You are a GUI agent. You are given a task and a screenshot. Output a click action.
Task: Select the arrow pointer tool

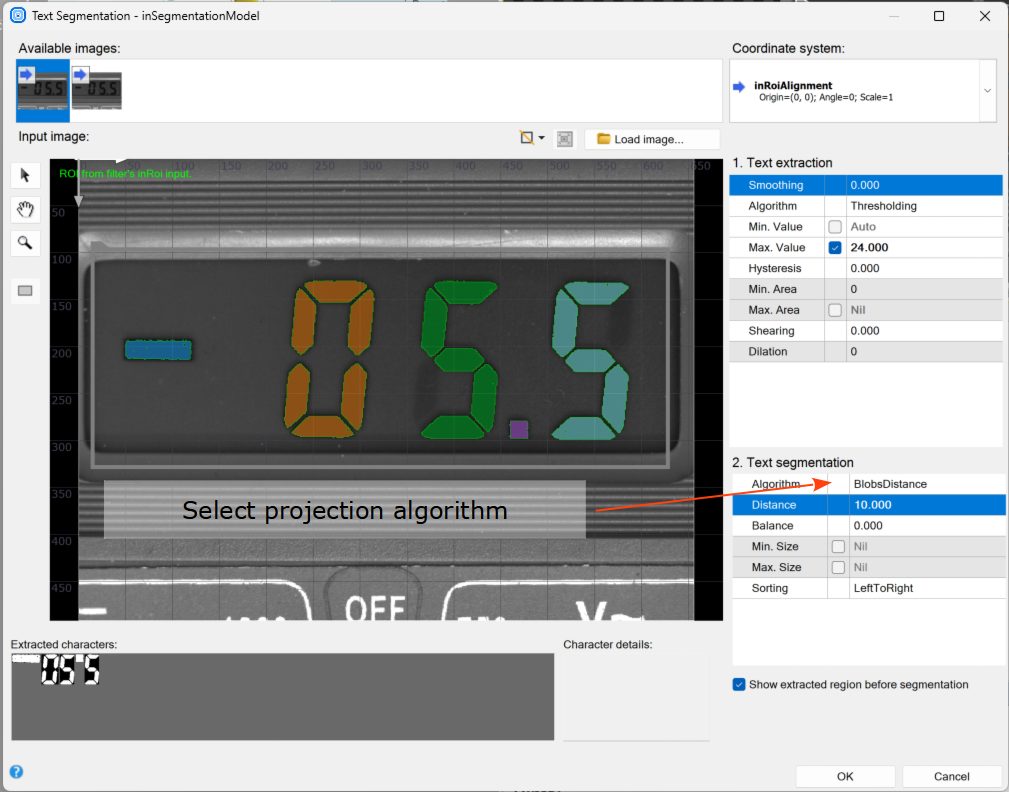pos(25,176)
